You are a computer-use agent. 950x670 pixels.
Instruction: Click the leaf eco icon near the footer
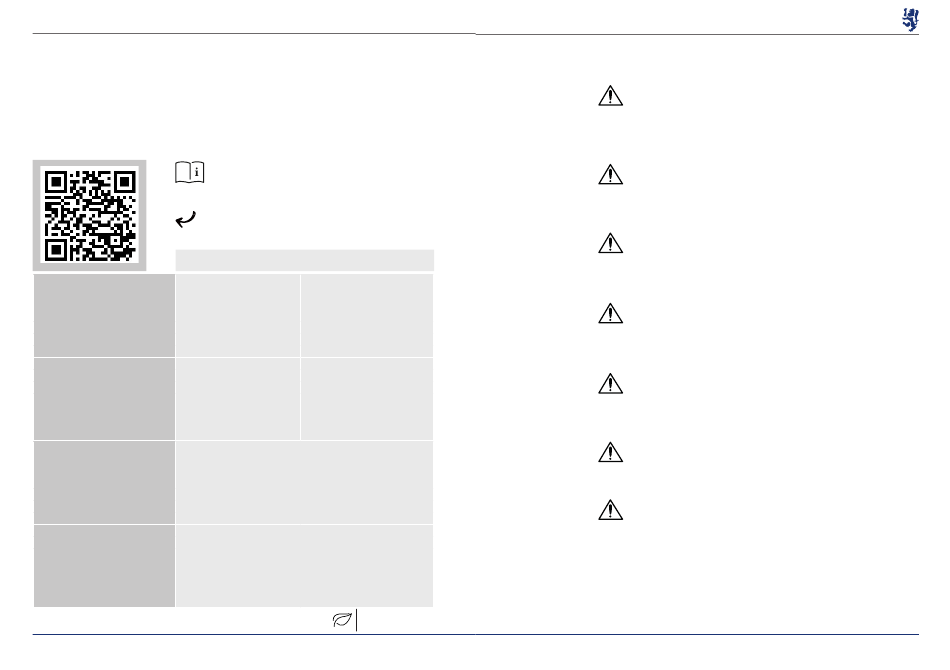(342, 620)
